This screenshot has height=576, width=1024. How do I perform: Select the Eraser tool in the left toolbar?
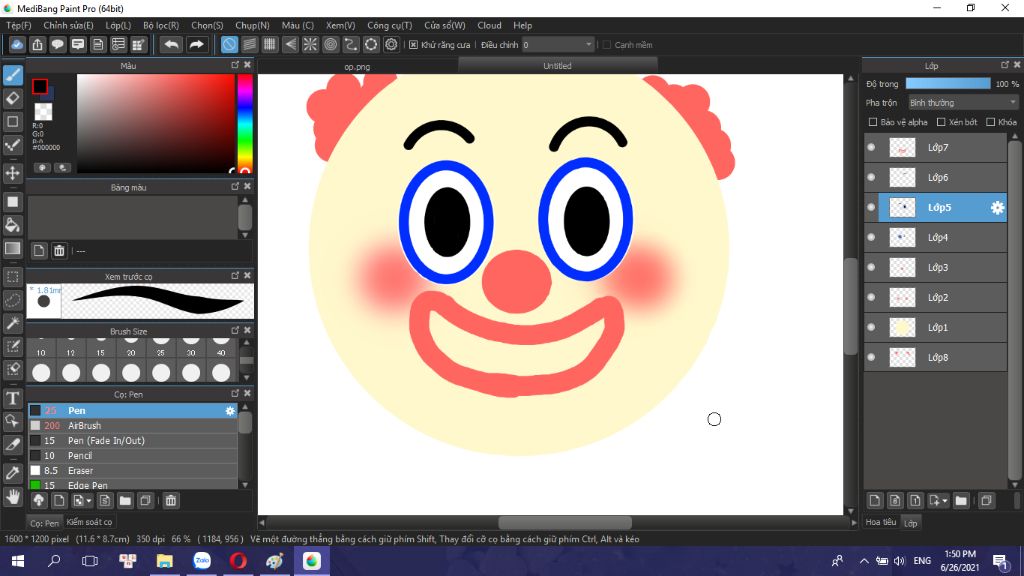[x=13, y=99]
